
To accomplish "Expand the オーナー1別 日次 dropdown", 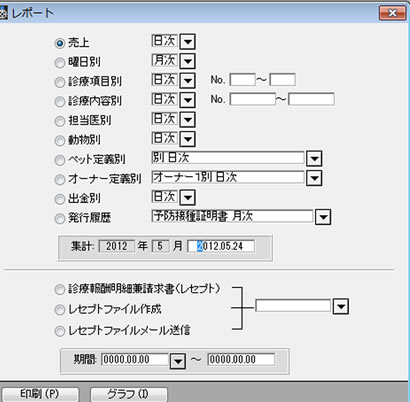I will pos(314,178).
